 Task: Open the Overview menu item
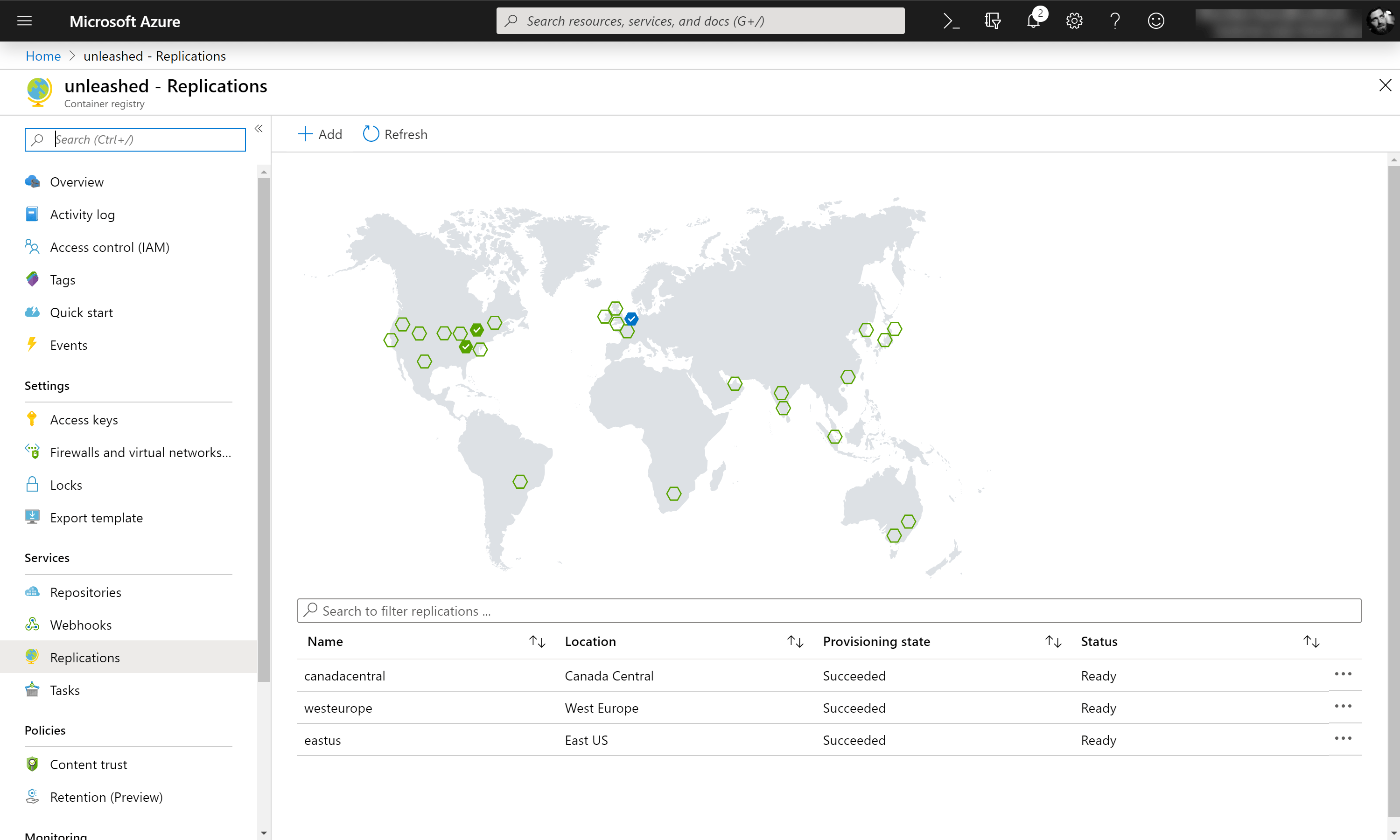pos(77,181)
